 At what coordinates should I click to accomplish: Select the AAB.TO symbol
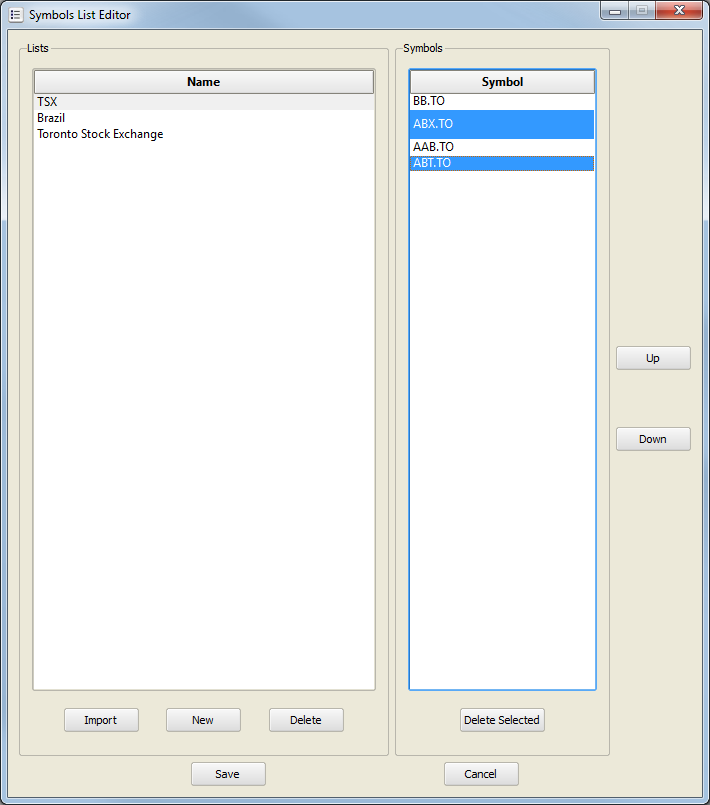pos(433,147)
